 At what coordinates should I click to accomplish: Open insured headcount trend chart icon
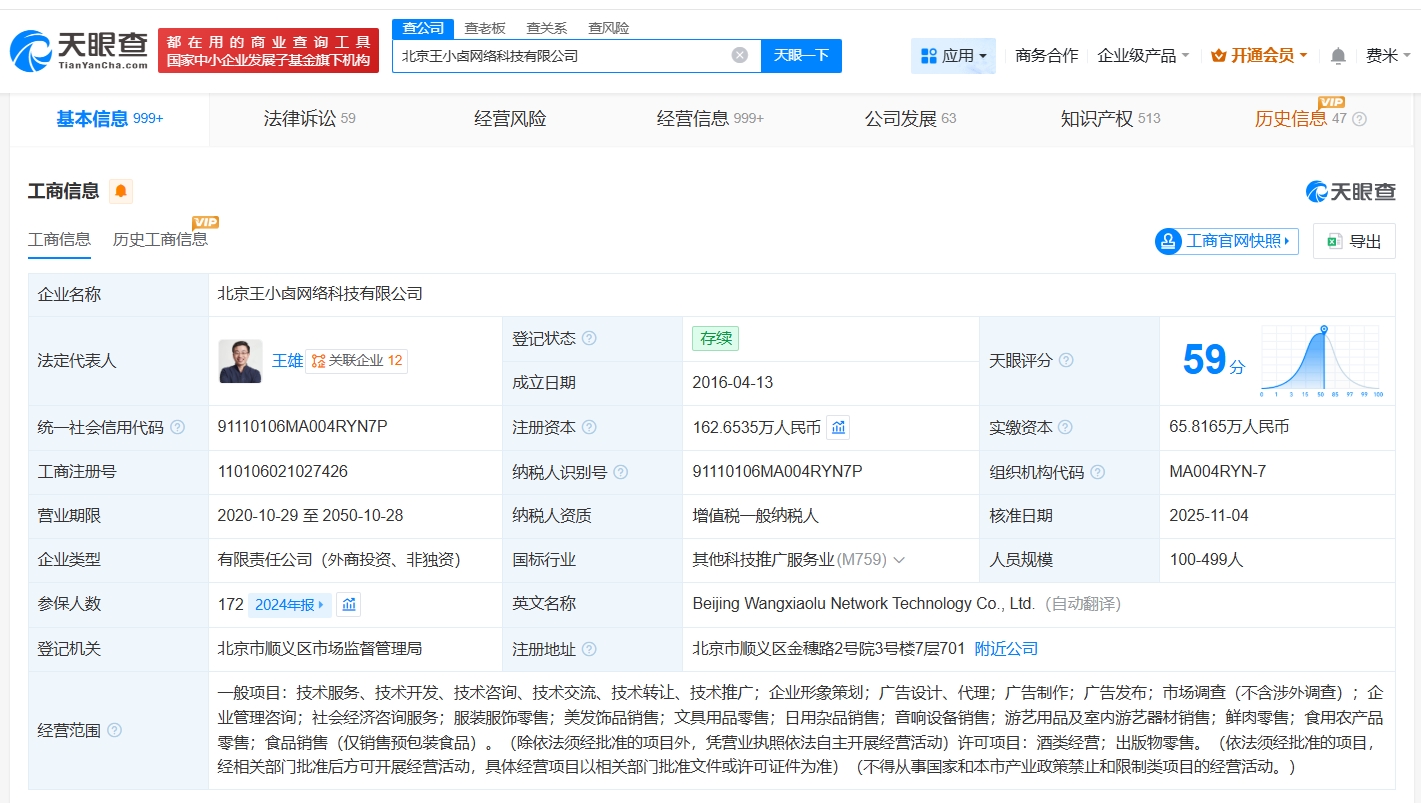point(348,604)
